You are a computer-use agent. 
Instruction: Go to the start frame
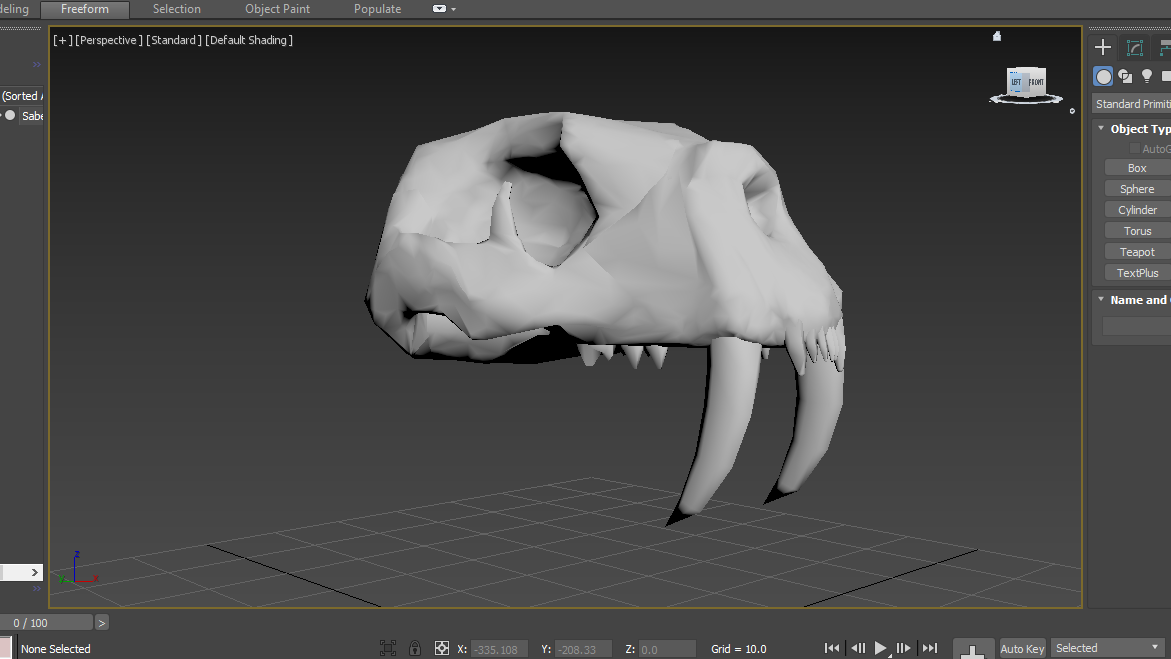coord(832,648)
